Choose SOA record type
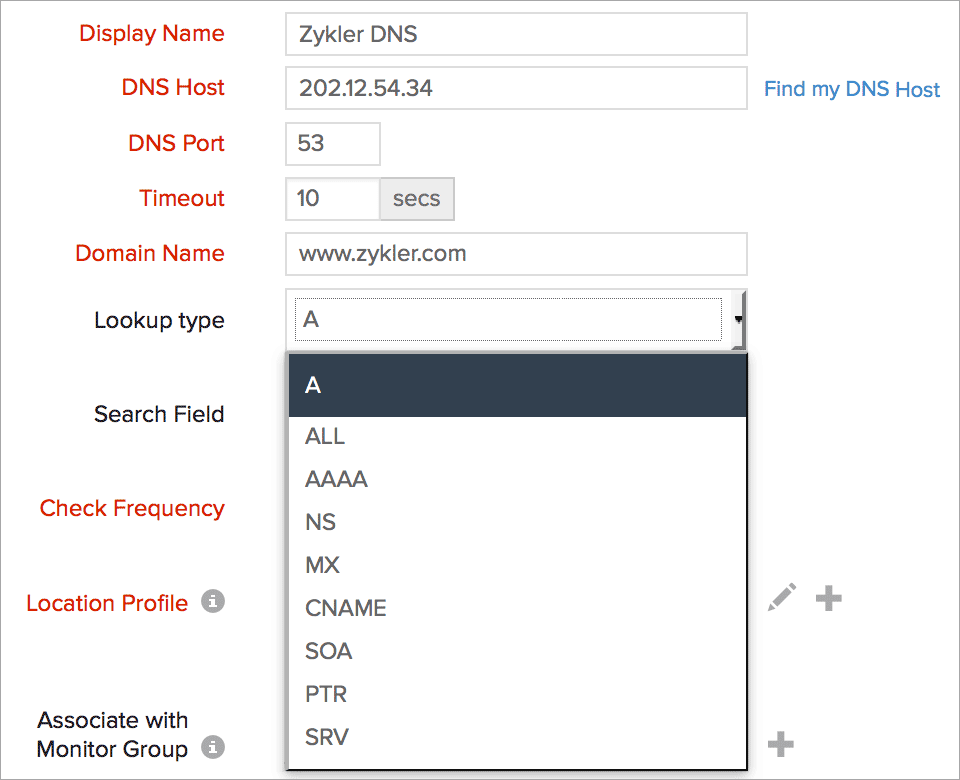Image resolution: width=960 pixels, height=780 pixels. click(x=328, y=651)
